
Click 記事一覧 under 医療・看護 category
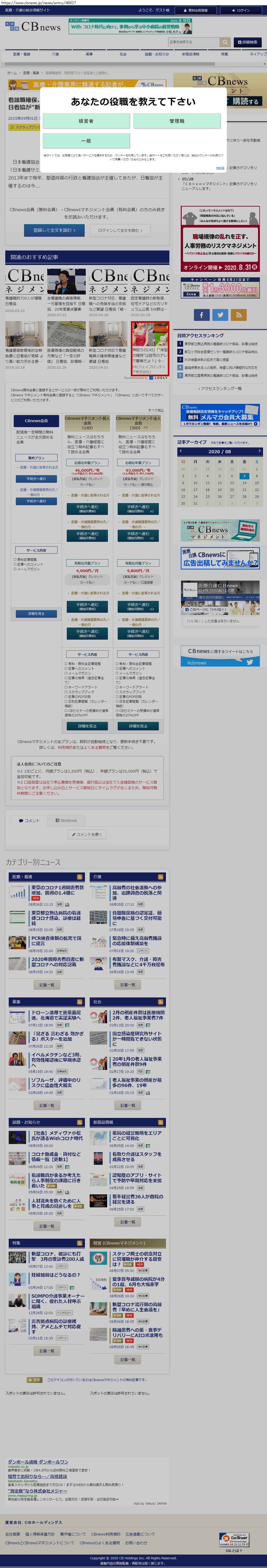coord(47,985)
